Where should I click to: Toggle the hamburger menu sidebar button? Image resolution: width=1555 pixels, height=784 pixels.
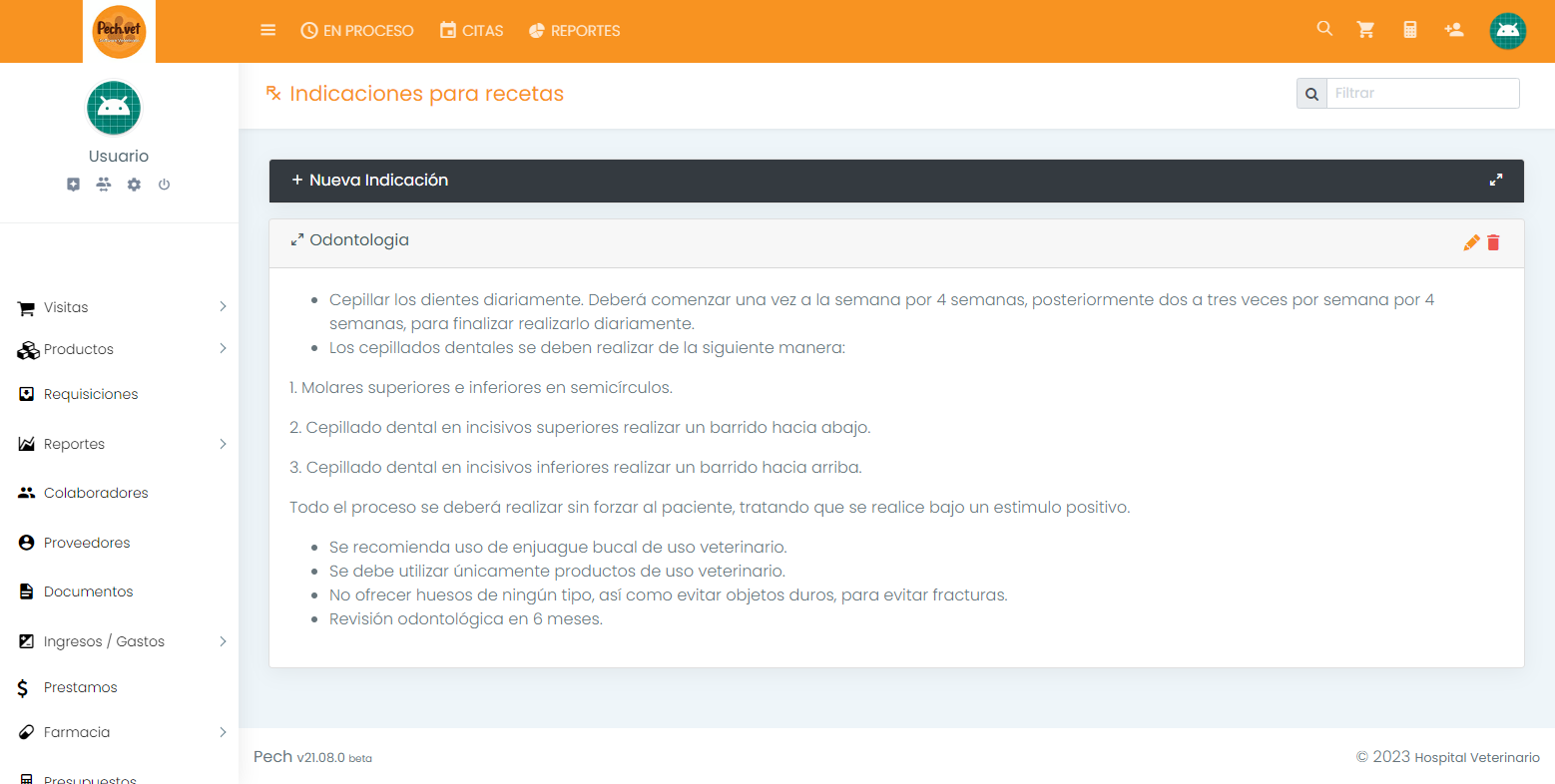click(267, 31)
